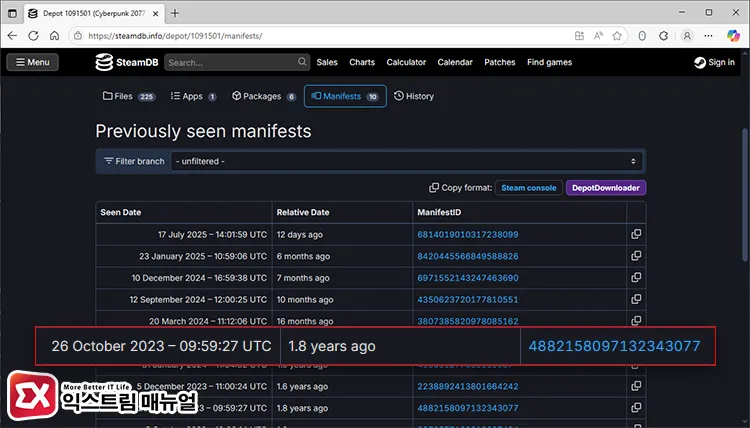Open the Find games page
This screenshot has height=428, width=750.
[550, 62]
